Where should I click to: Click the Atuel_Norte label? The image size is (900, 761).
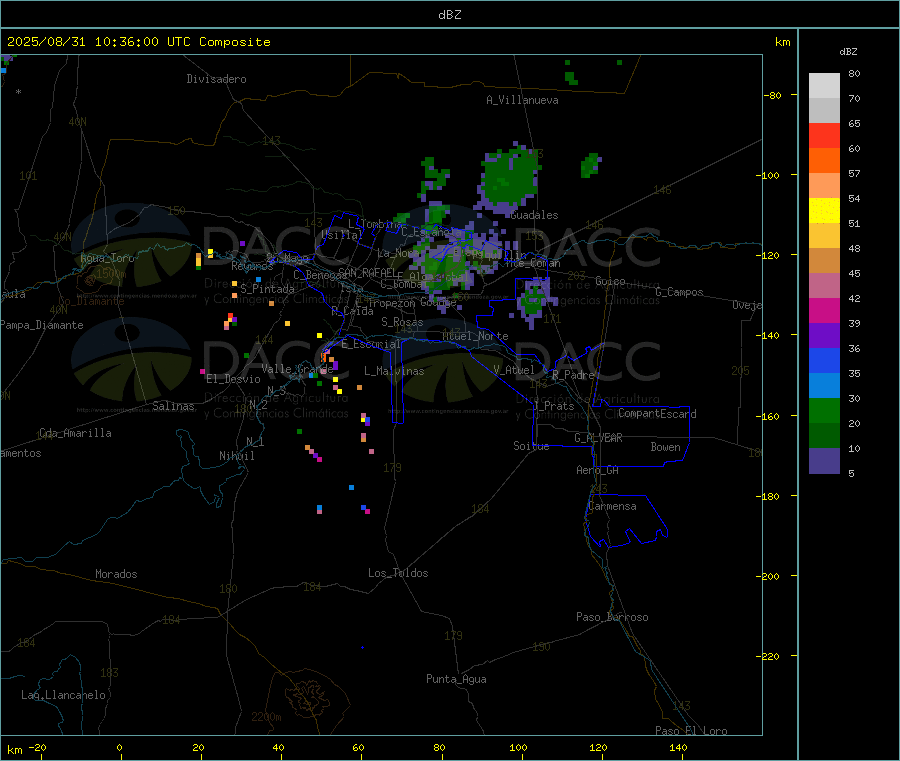(x=475, y=336)
